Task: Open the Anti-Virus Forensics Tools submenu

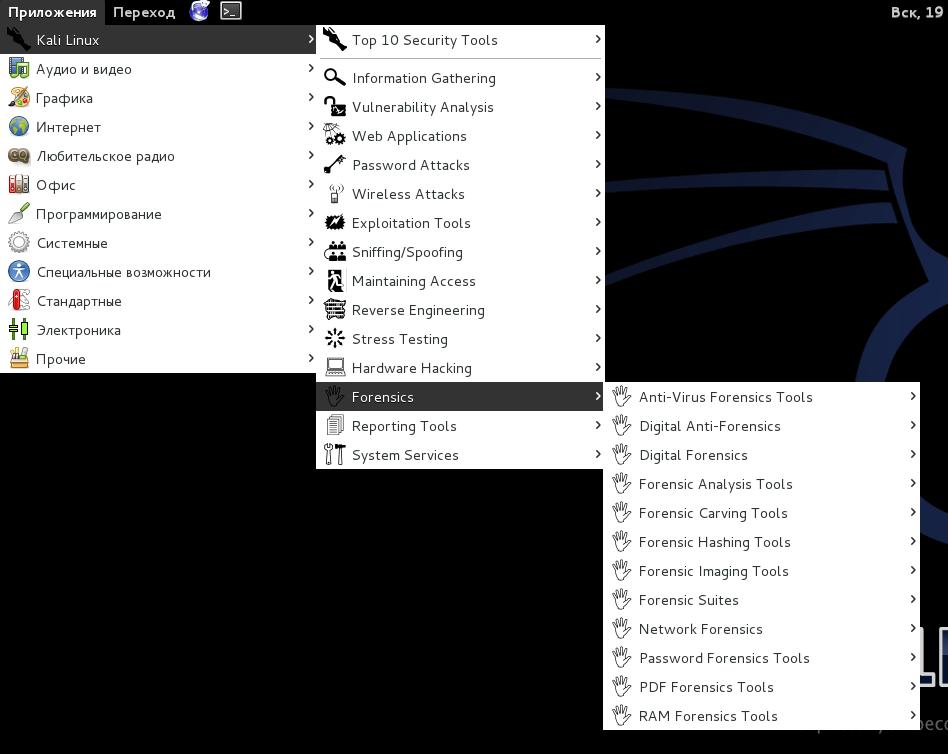Action: [x=762, y=397]
